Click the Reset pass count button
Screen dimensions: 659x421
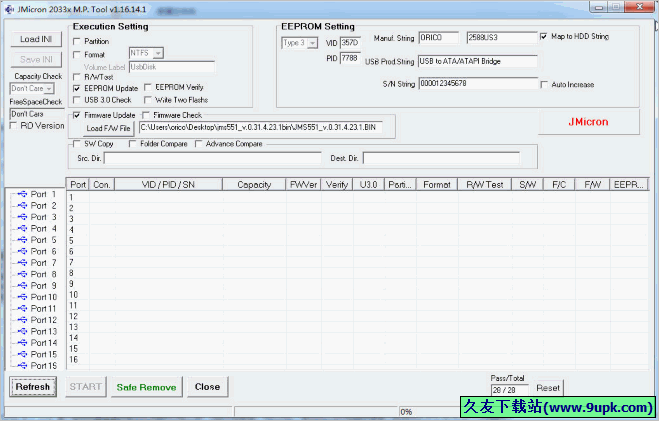pos(548,388)
